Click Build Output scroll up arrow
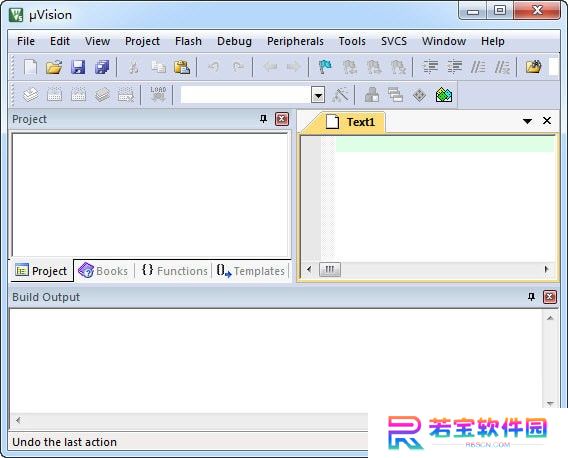 [550, 318]
